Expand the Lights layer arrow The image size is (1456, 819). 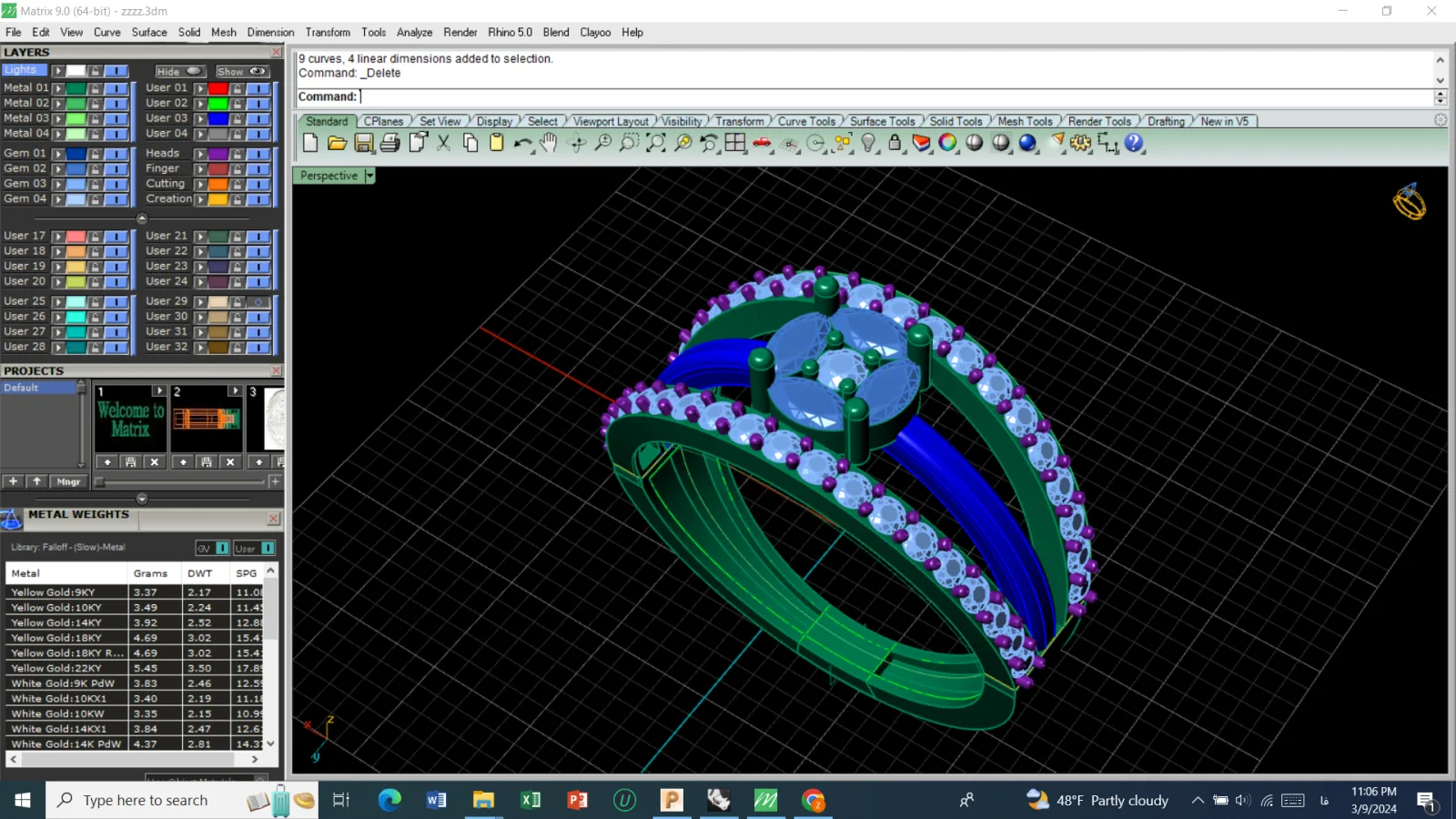[58, 71]
